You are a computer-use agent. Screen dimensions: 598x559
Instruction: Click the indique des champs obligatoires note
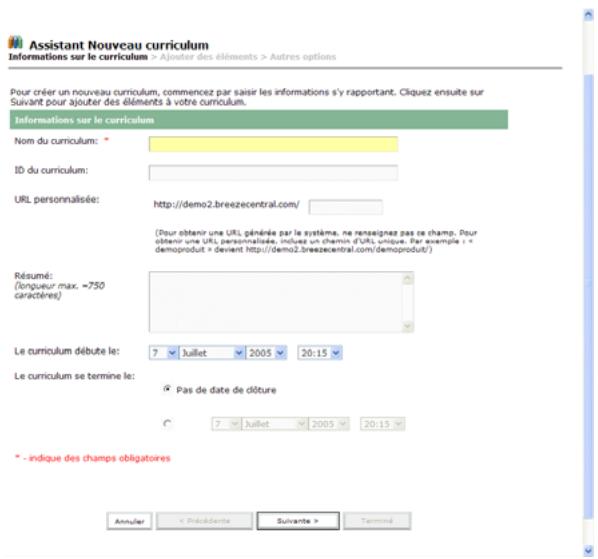coord(92,458)
